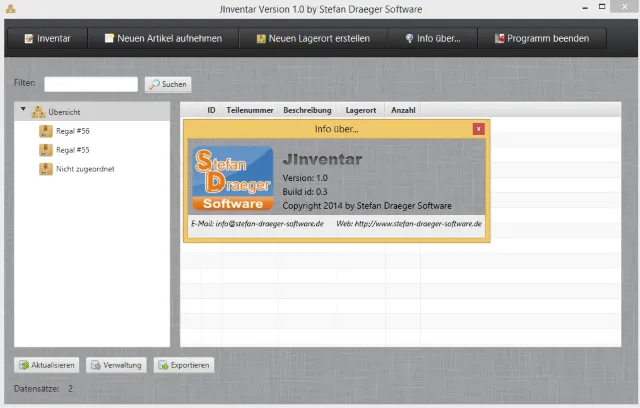640x408 pixels.
Task: Open Neuen Artikel aufnehmen
Action: [x=162, y=39]
